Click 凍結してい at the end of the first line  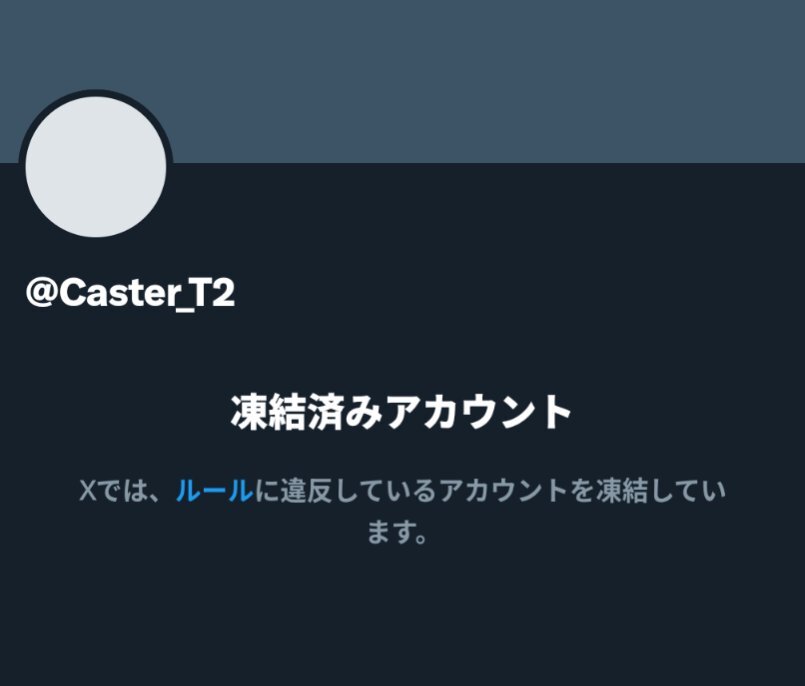tap(661, 490)
